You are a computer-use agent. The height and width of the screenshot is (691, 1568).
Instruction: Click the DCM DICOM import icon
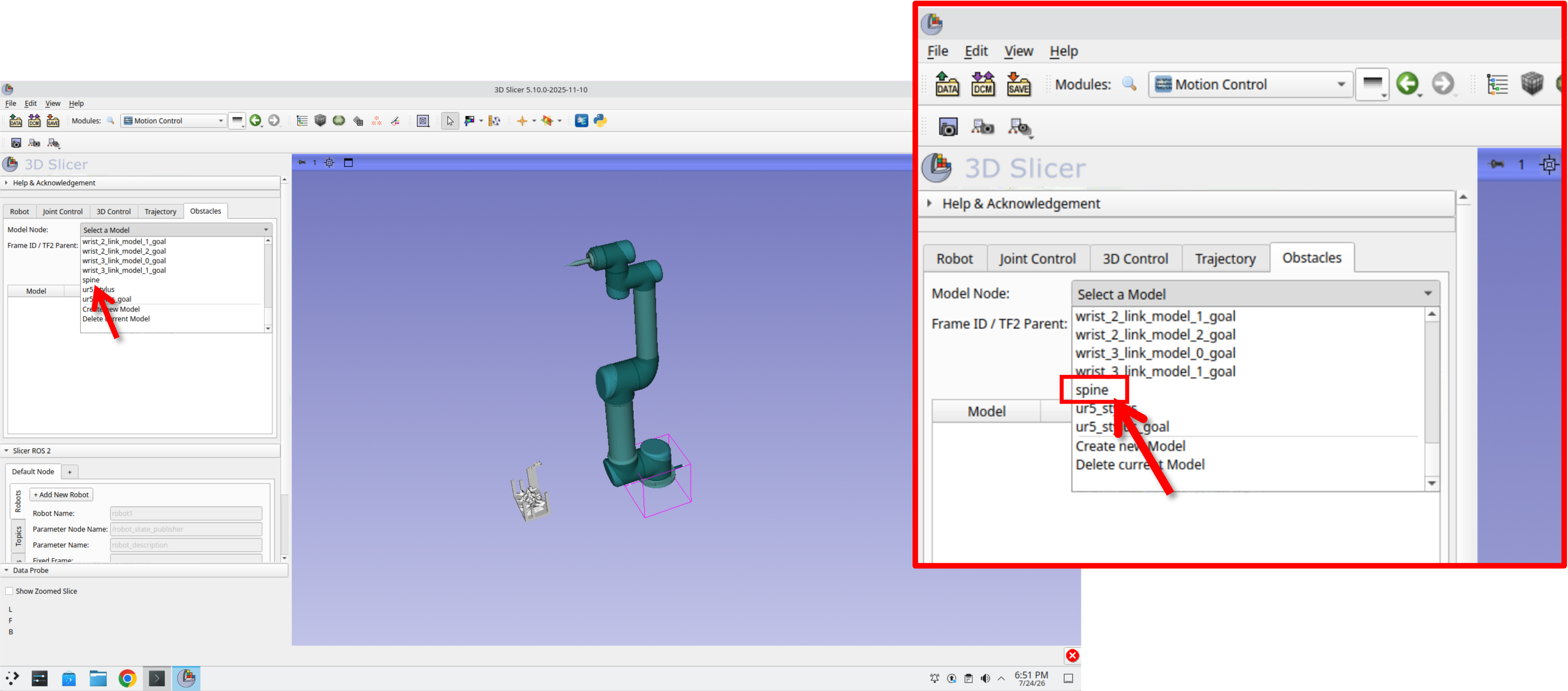pyautogui.click(x=35, y=121)
